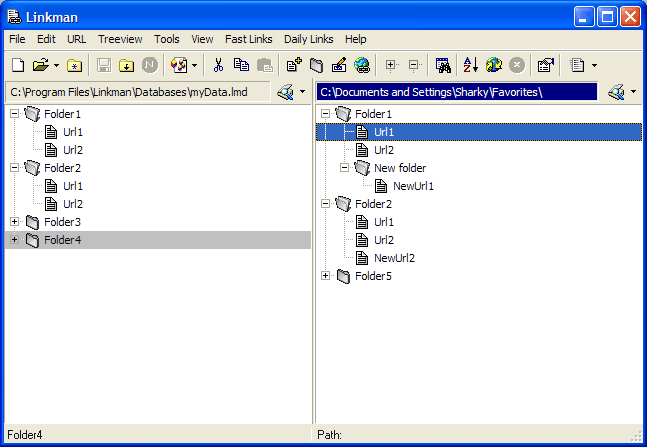Click the open folder icon in toolbar

click(41, 65)
